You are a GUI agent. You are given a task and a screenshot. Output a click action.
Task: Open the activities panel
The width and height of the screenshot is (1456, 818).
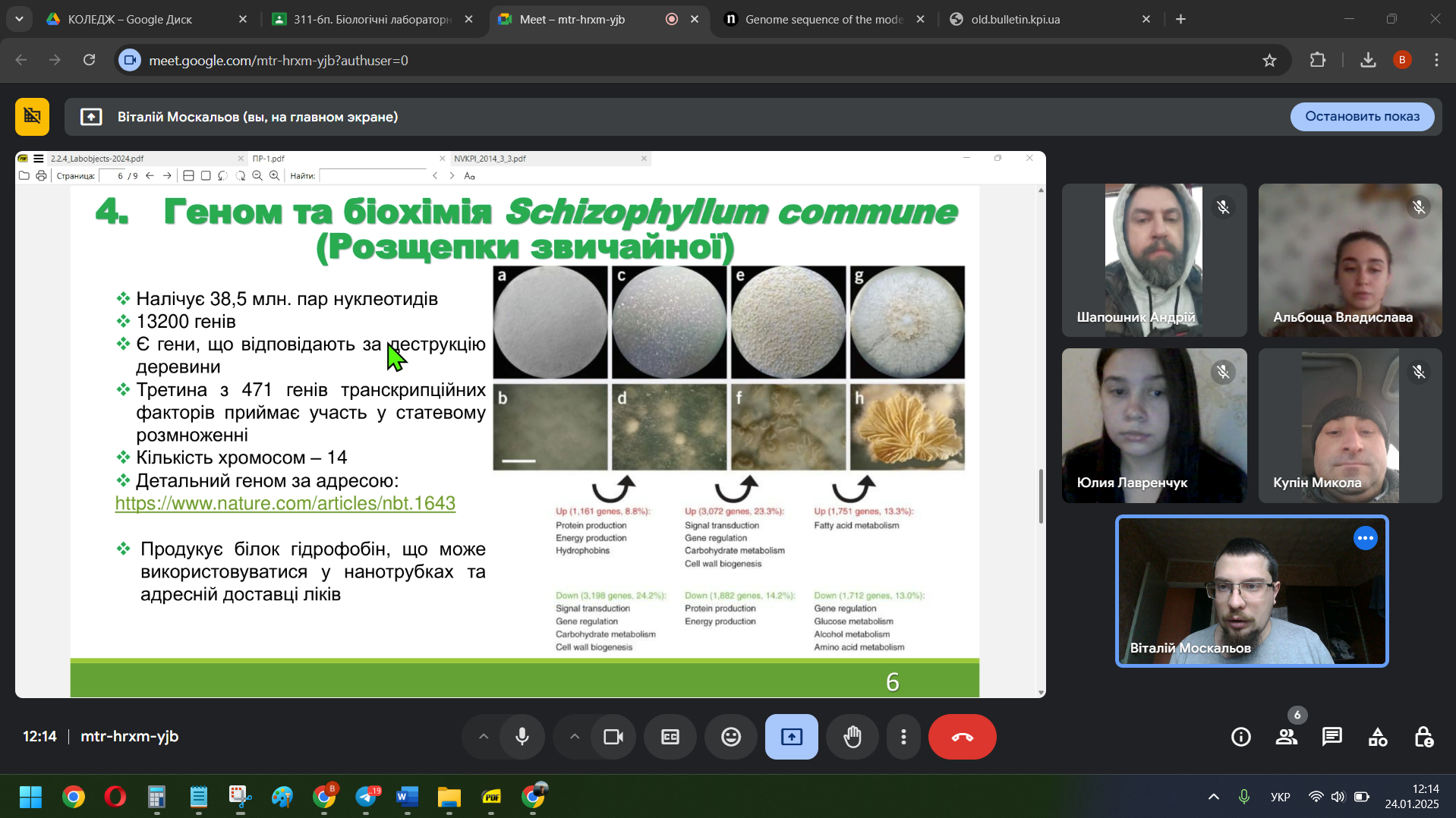(1378, 737)
